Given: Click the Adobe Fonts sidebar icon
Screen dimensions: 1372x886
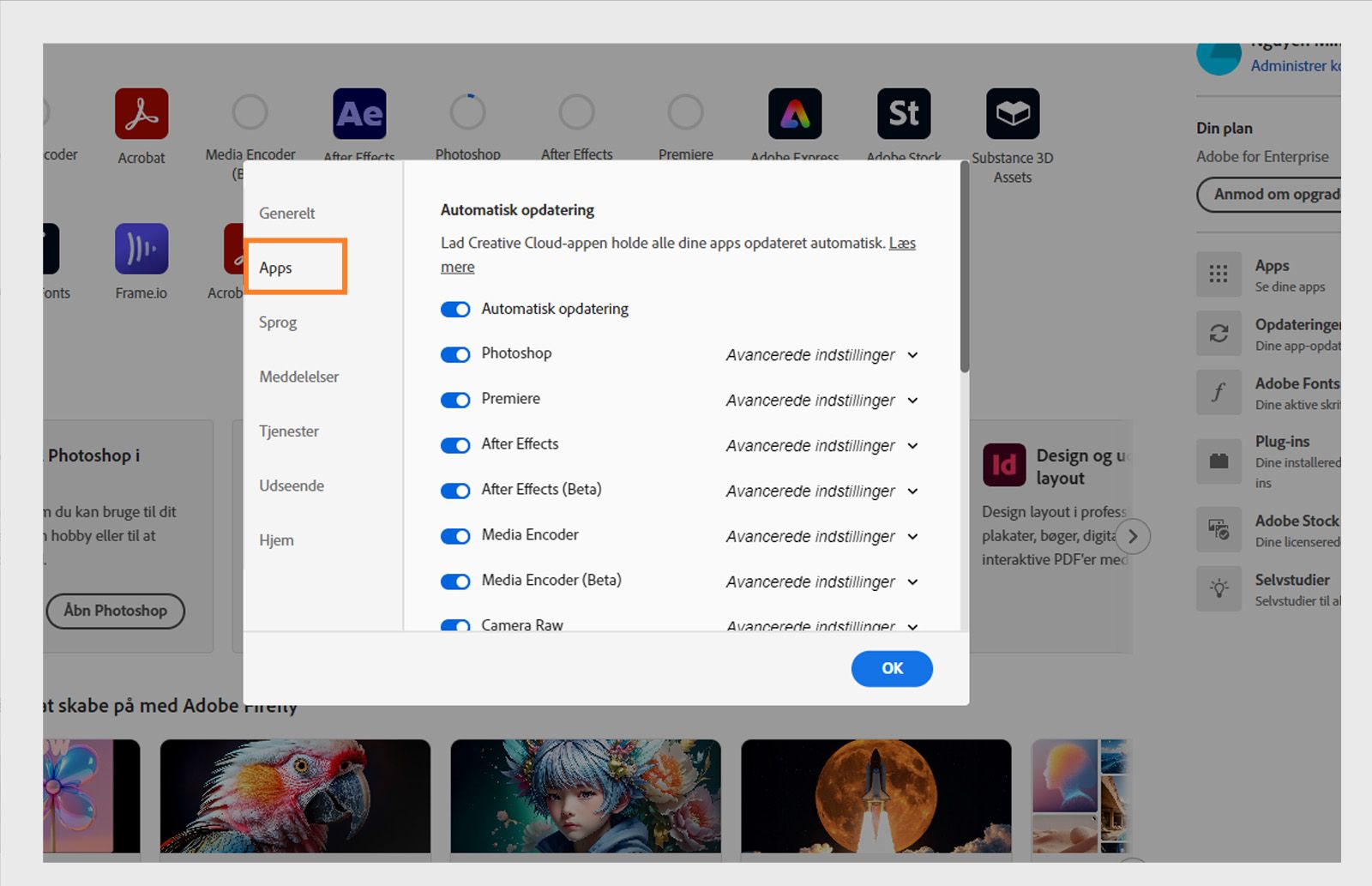Looking at the screenshot, I should (x=1219, y=391).
